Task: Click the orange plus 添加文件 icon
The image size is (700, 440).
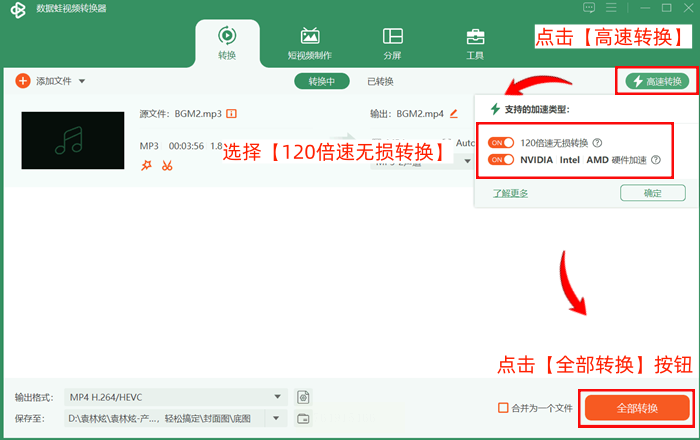Action: [x=23, y=81]
